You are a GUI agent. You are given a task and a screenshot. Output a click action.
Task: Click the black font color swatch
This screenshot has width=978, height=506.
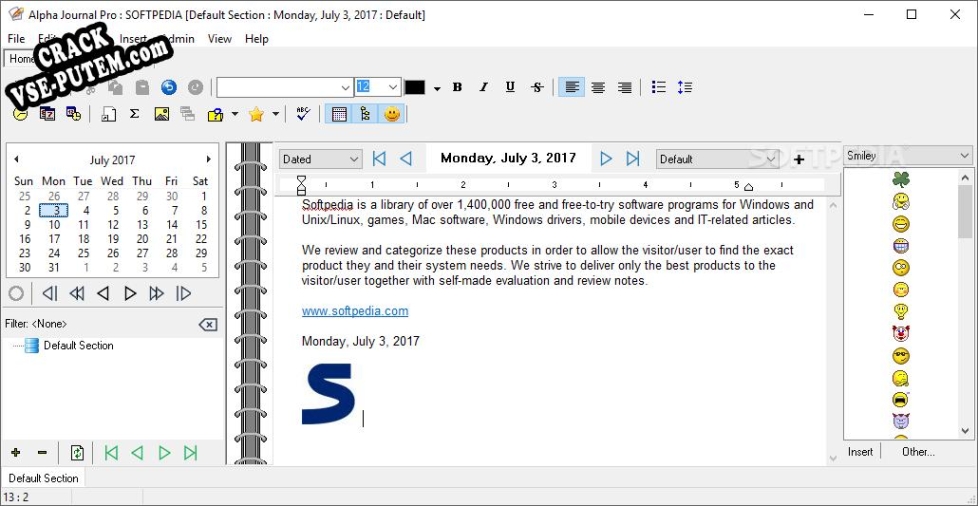pos(415,87)
